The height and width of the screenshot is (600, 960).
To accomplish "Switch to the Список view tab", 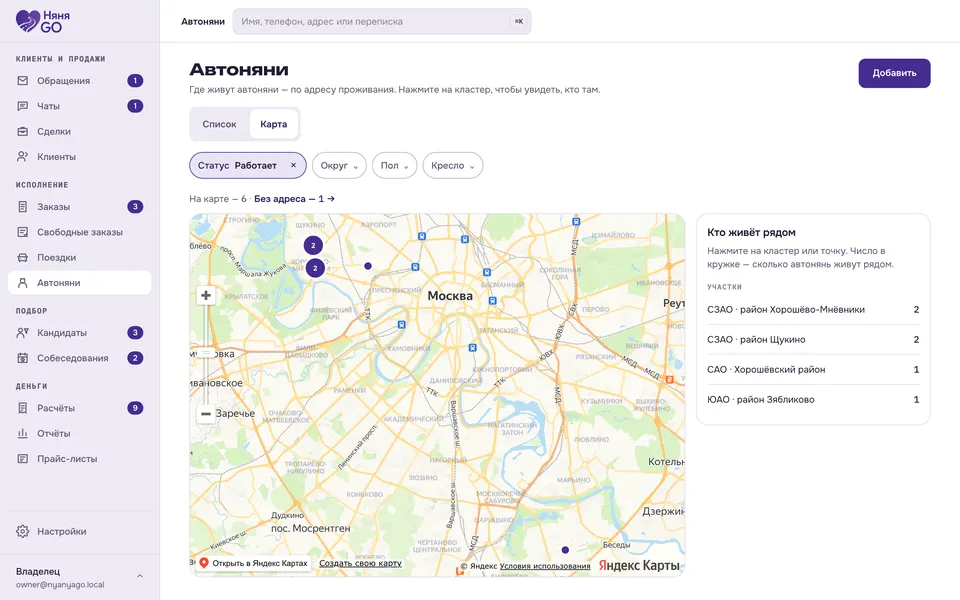I will click(x=219, y=124).
